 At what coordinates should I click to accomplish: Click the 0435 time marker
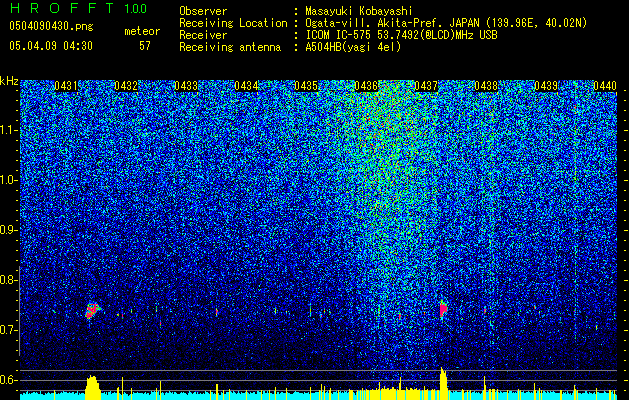[306, 86]
